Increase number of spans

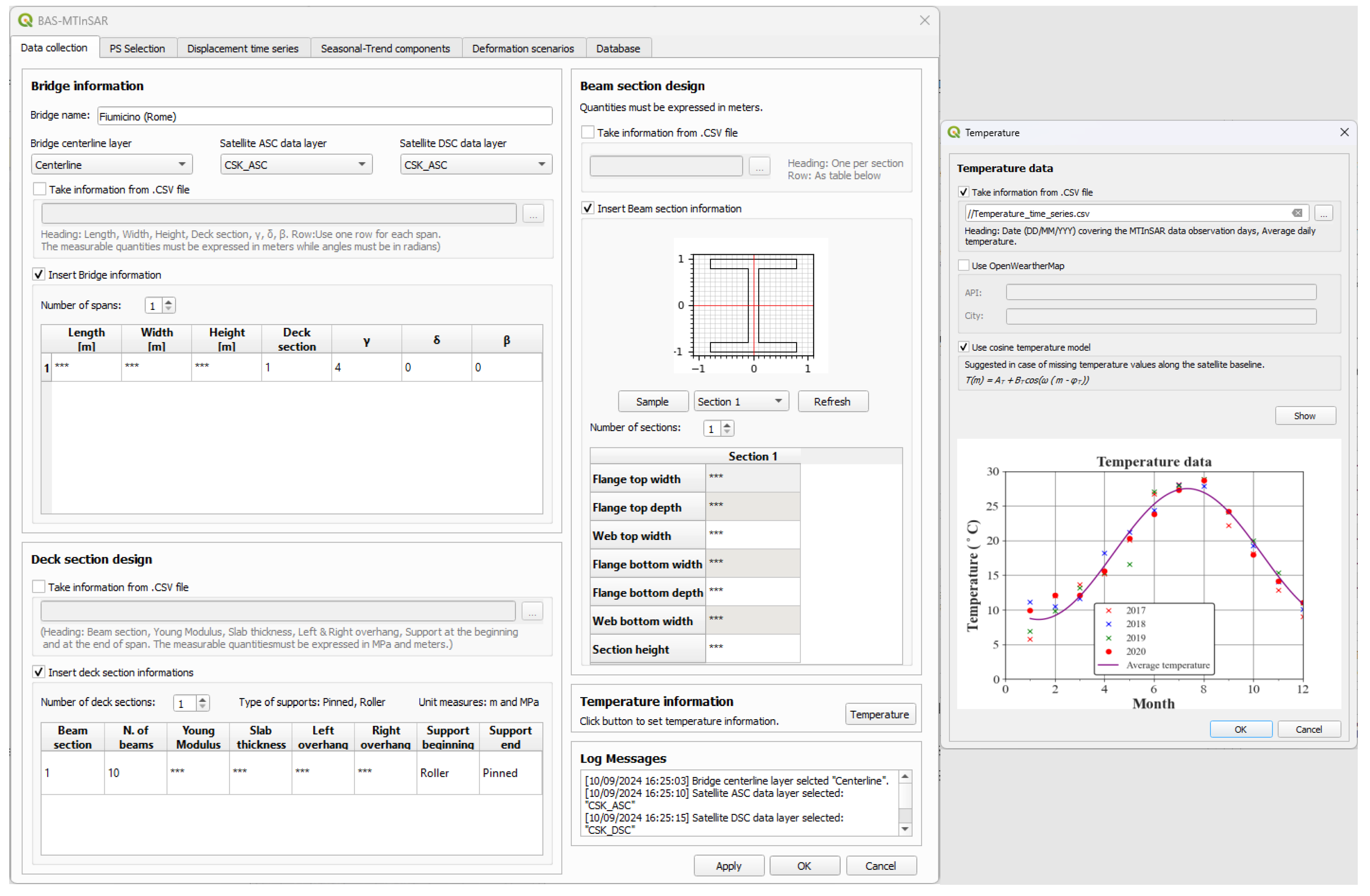(169, 302)
